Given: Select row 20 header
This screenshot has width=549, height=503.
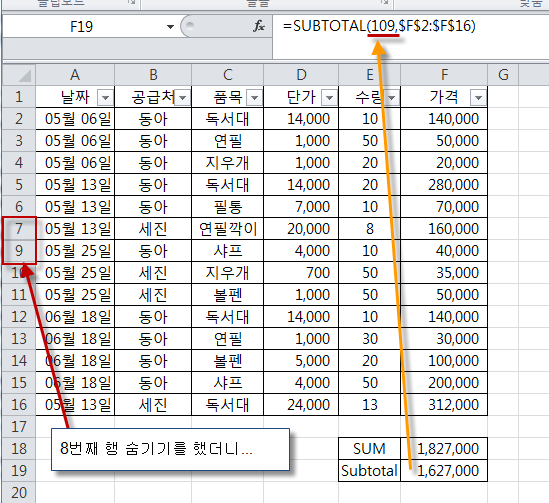Looking at the screenshot, I should (19, 492).
